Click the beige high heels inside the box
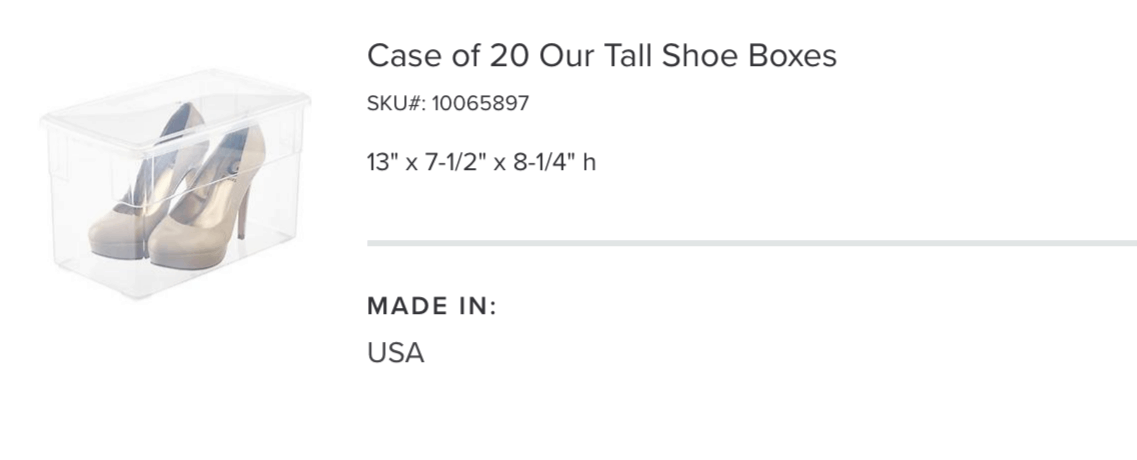This screenshot has height=460, width=1137. tap(178, 187)
